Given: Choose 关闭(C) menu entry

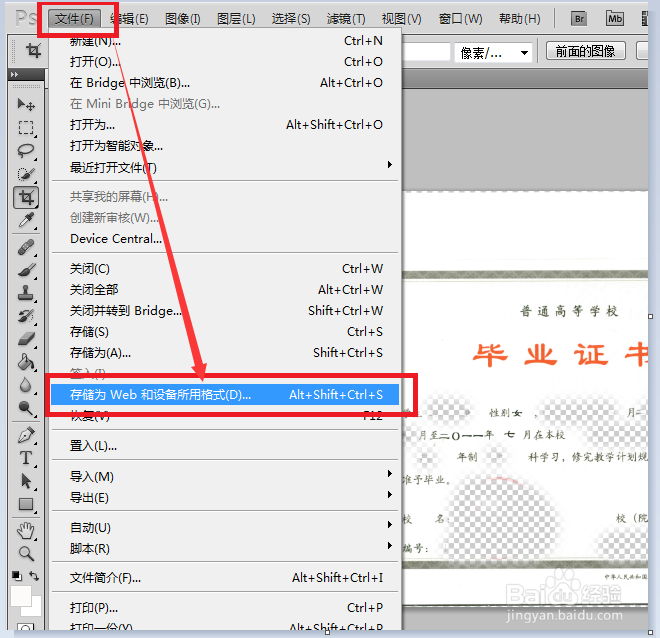Looking at the screenshot, I should pos(225,268).
